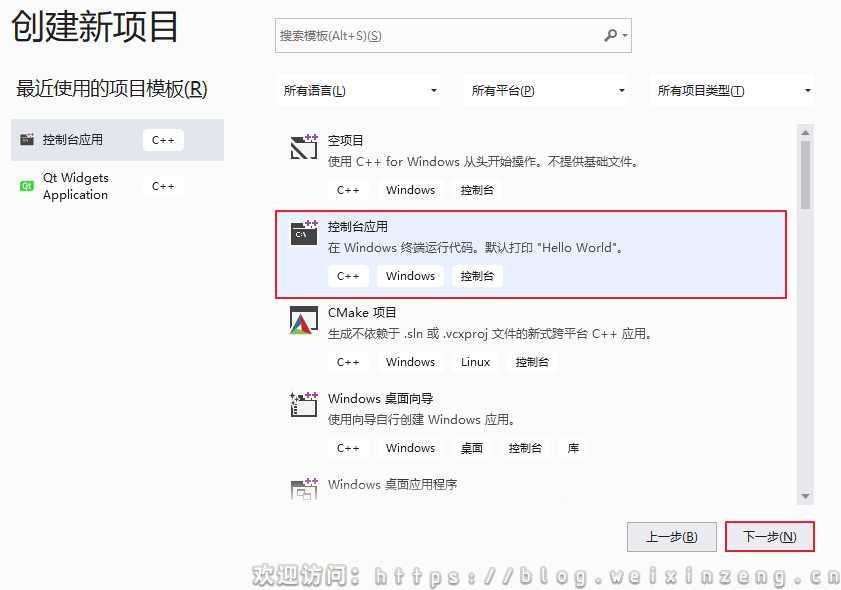The image size is (841, 590).
Task: Click the 控制台 tag under CMake 项目
Action: 532,362
